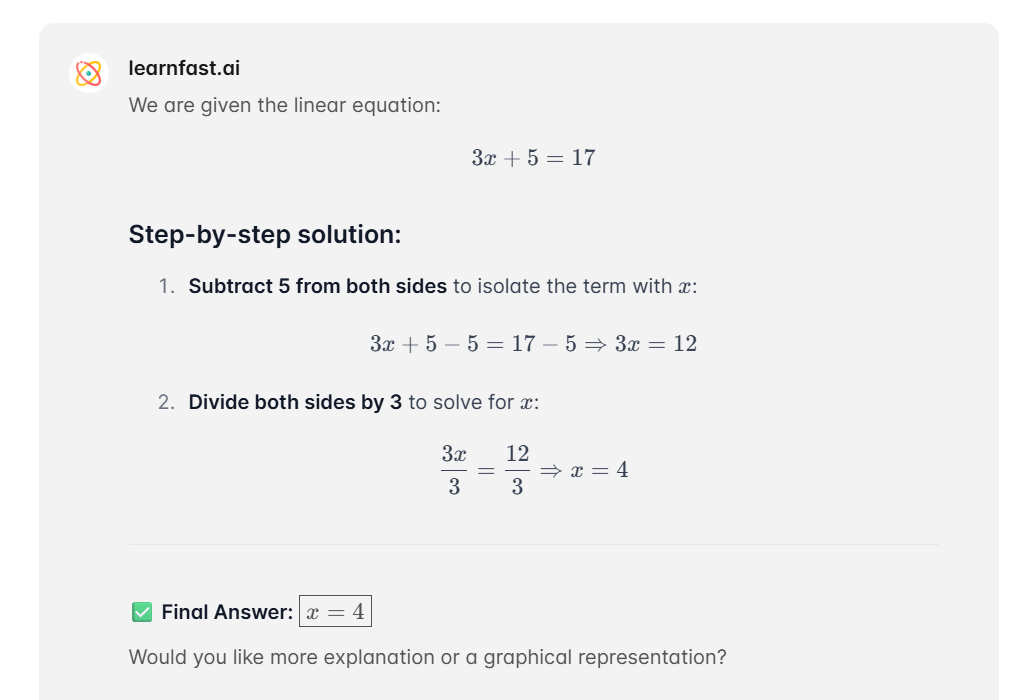1029x700 pixels.
Task: Click the bold 'Final Answer:' label
Action: (x=227, y=612)
